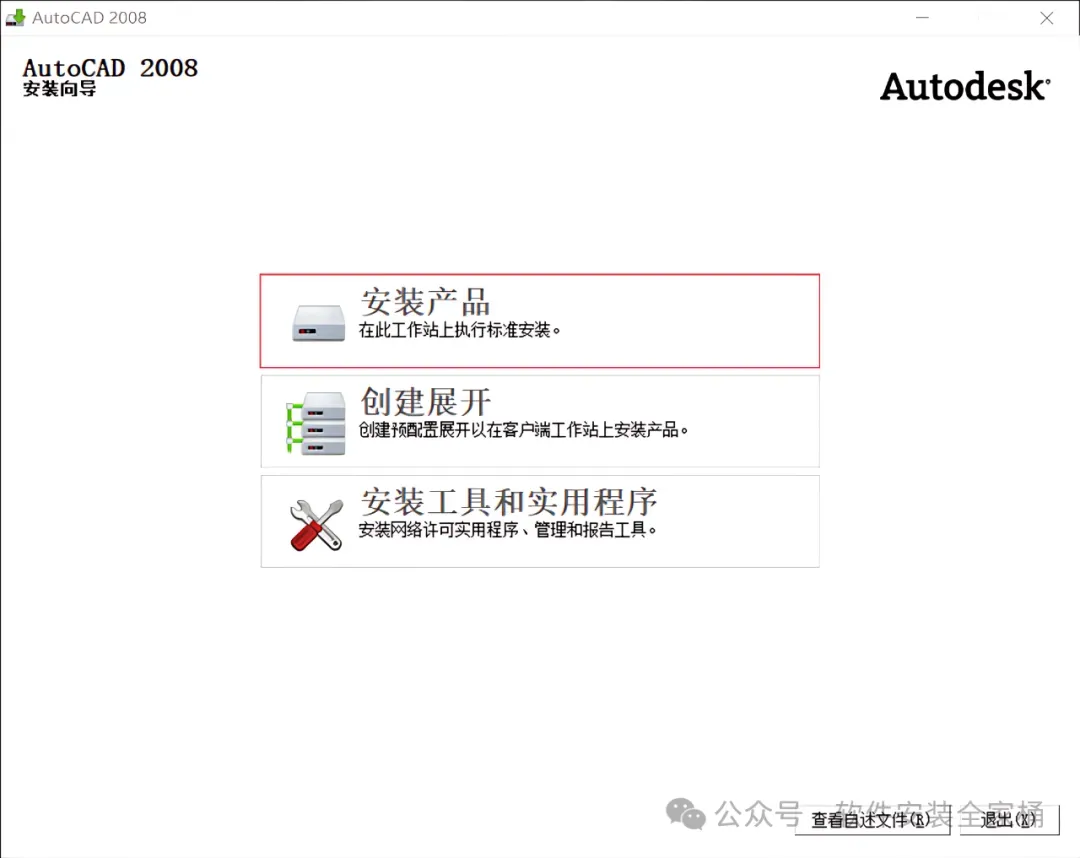
Task: Select the 创建展开 heading
Action: tap(425, 401)
